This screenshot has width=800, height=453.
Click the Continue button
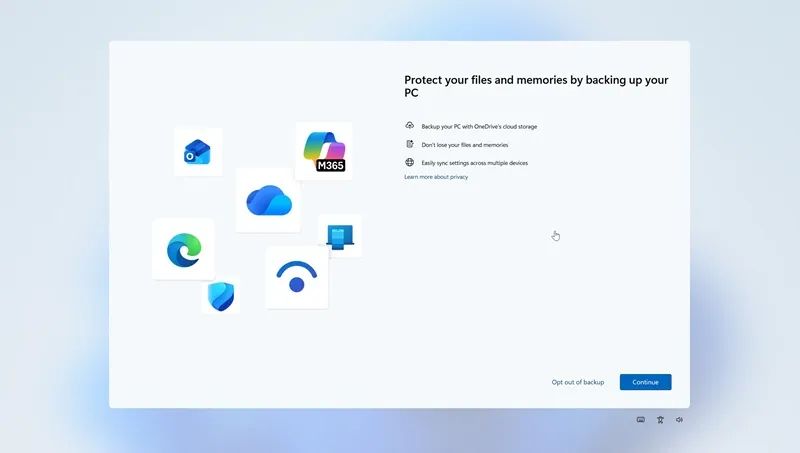point(645,382)
